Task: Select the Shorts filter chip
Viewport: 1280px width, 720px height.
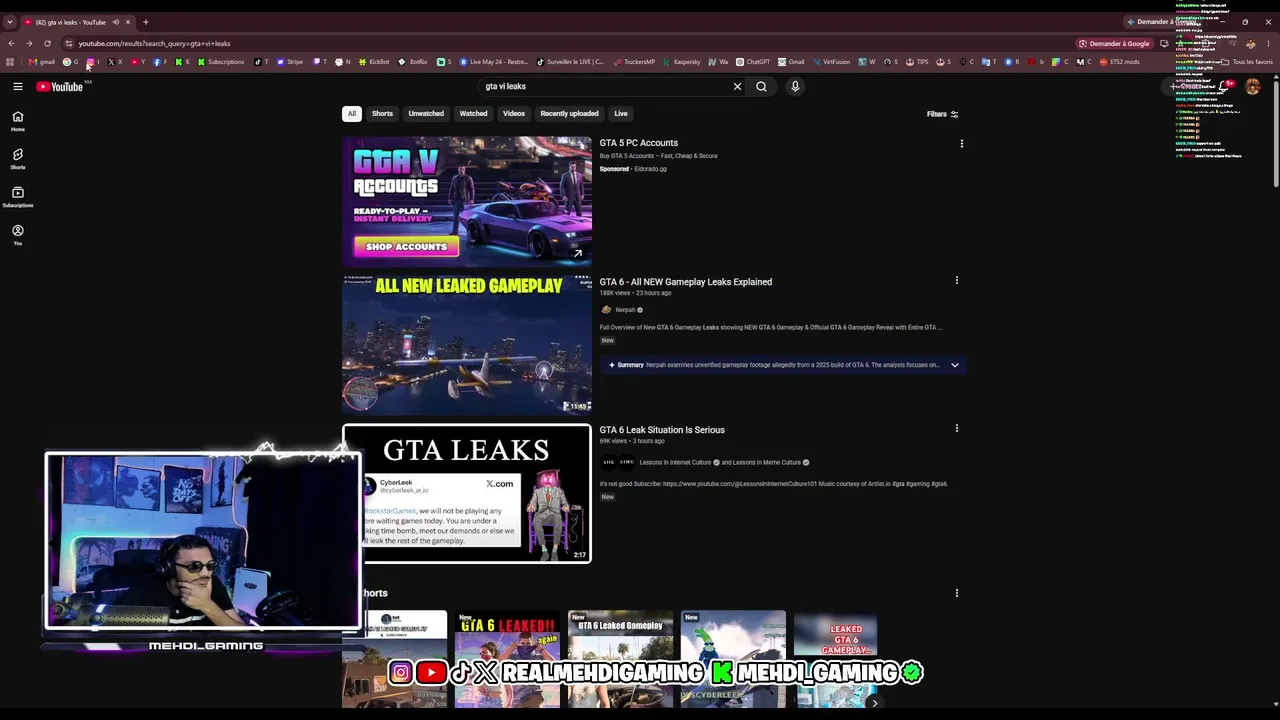Action: click(x=383, y=114)
